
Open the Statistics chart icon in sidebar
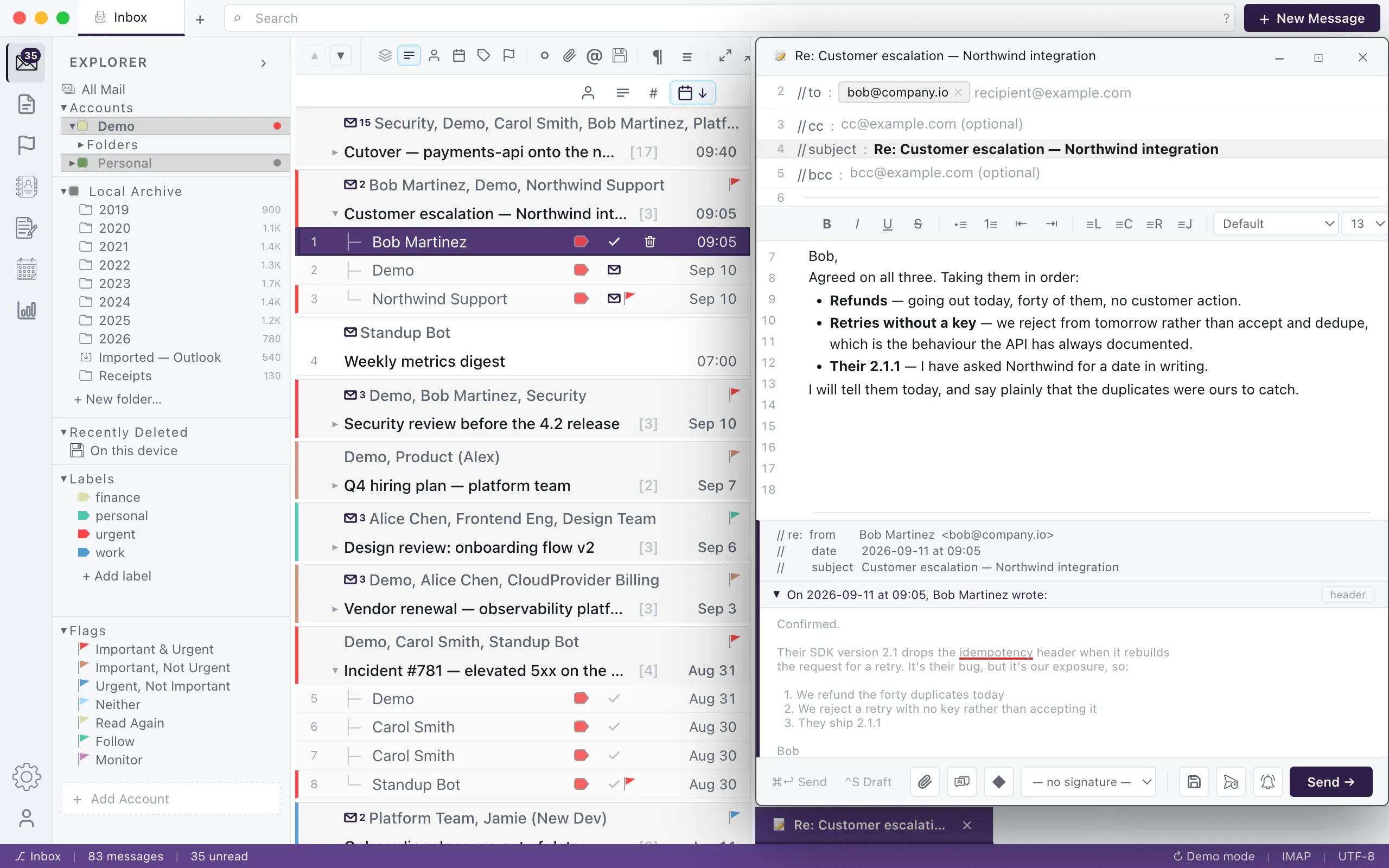pos(27,310)
